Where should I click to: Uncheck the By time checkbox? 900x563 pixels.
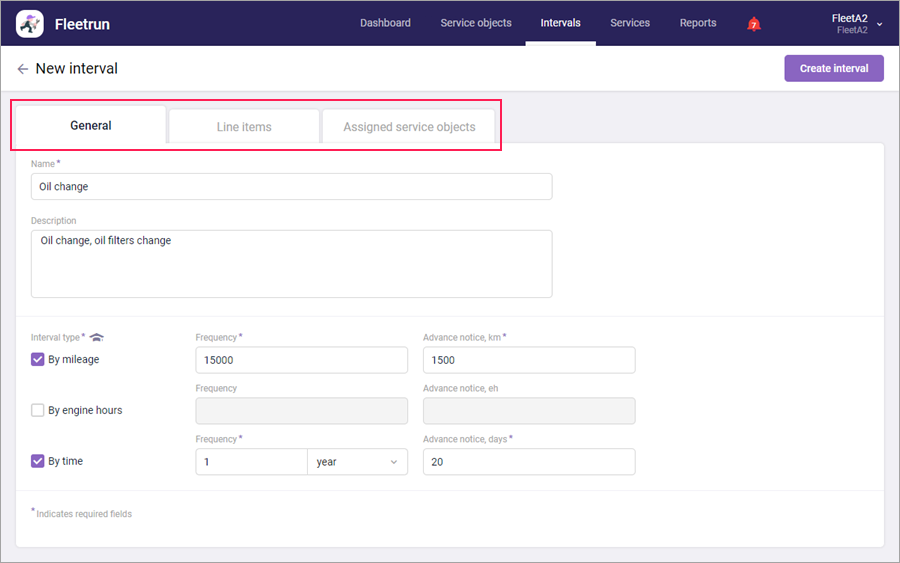point(38,461)
